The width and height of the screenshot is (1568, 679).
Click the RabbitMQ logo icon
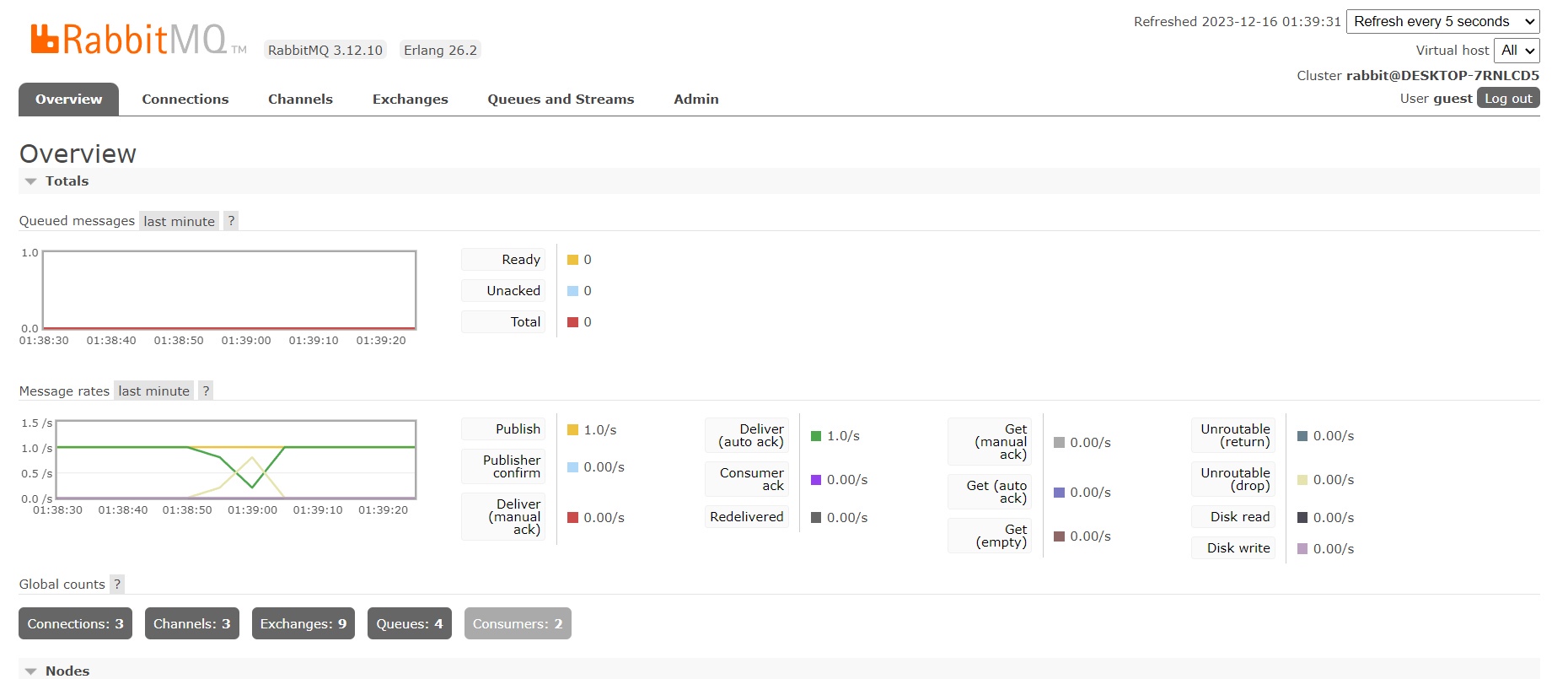pos(45,39)
